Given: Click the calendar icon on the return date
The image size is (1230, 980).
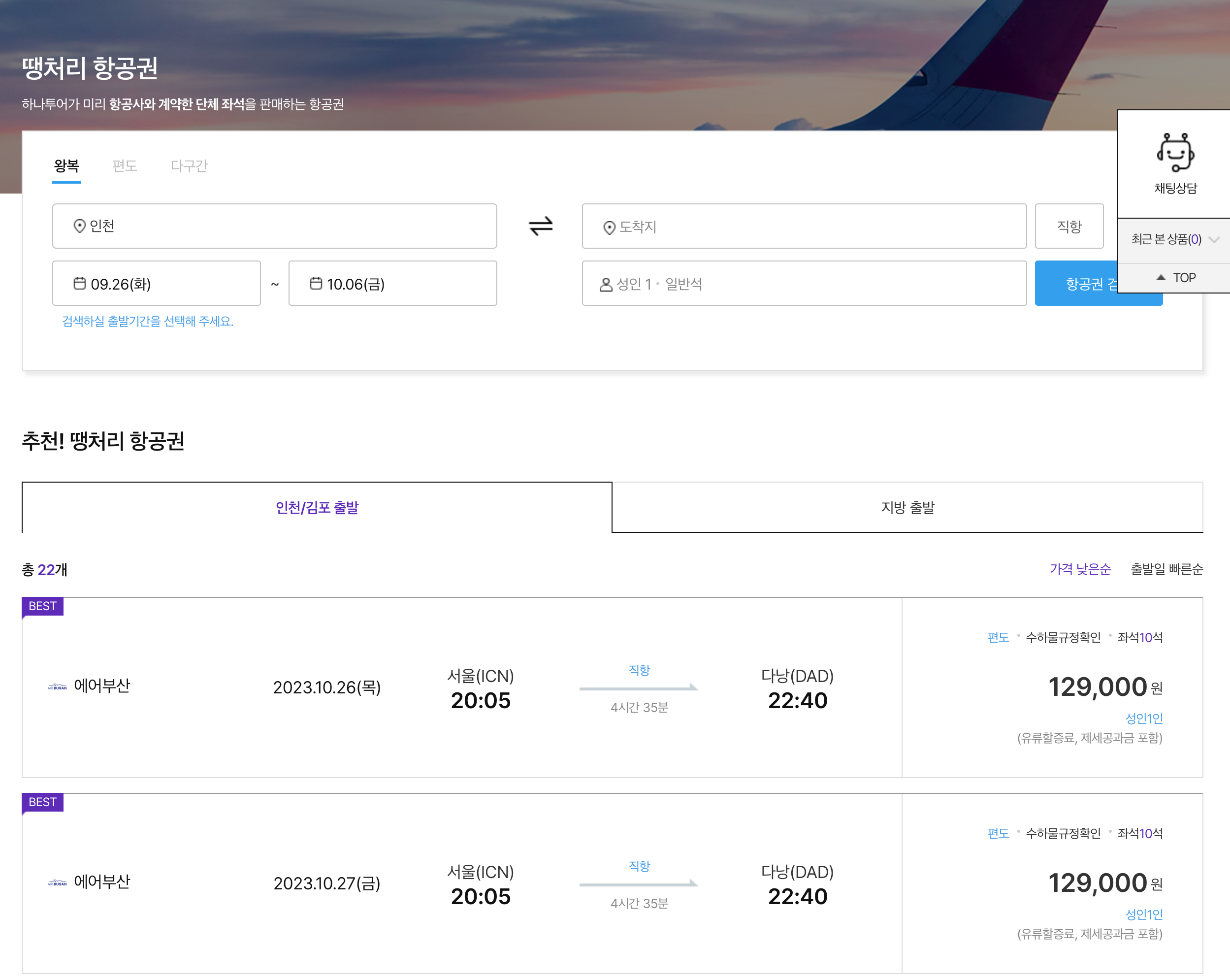Looking at the screenshot, I should coord(317,283).
